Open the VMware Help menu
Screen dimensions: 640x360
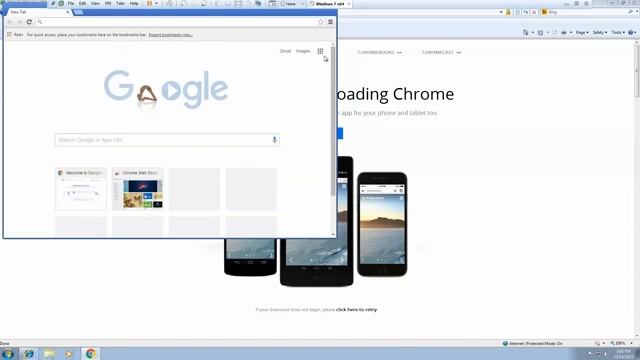tap(134, 3)
